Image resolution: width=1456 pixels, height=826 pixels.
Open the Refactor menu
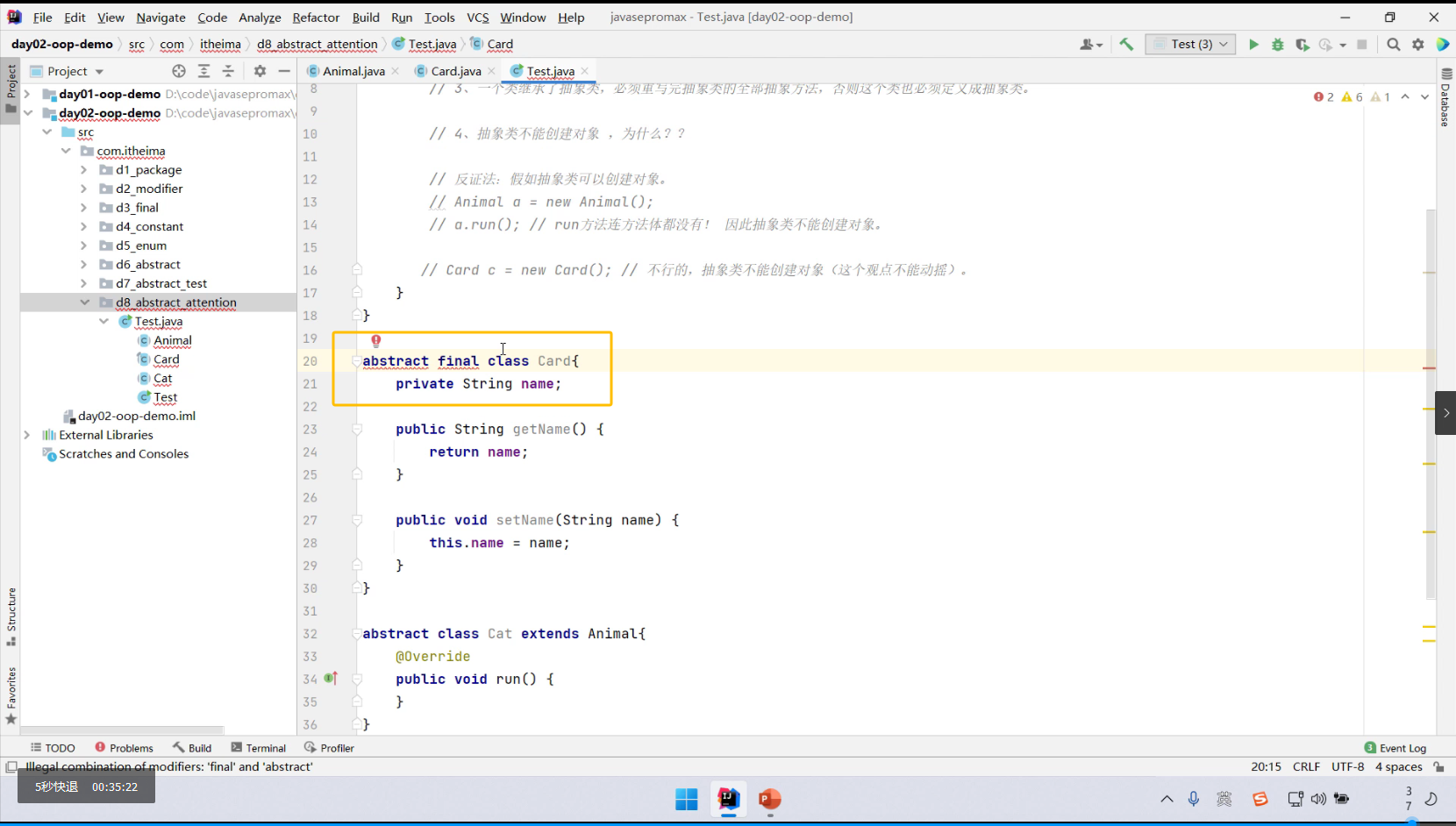316,18
